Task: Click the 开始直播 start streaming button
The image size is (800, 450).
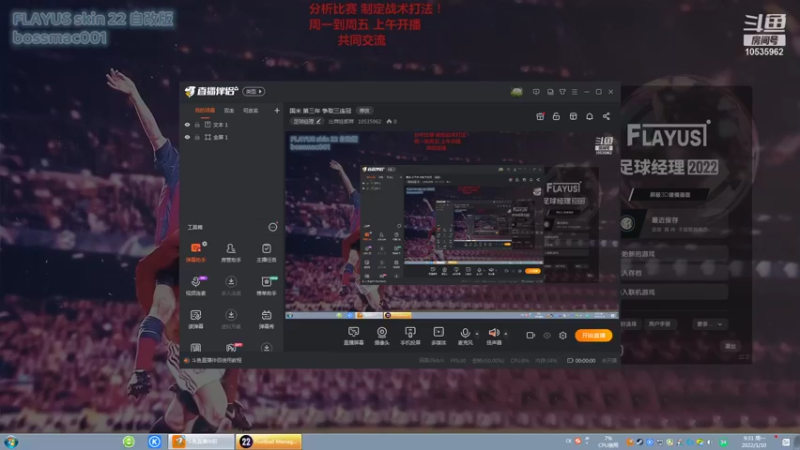Action: coord(593,335)
